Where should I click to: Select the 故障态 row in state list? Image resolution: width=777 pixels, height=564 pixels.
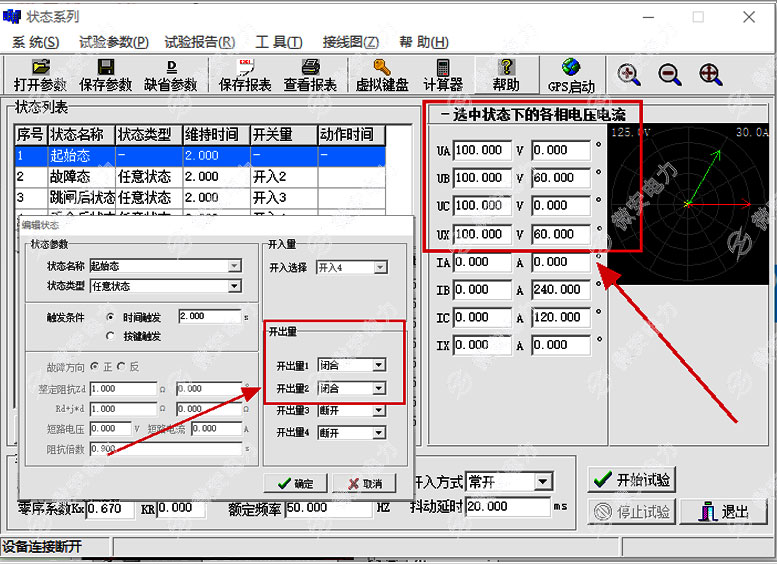(80, 176)
